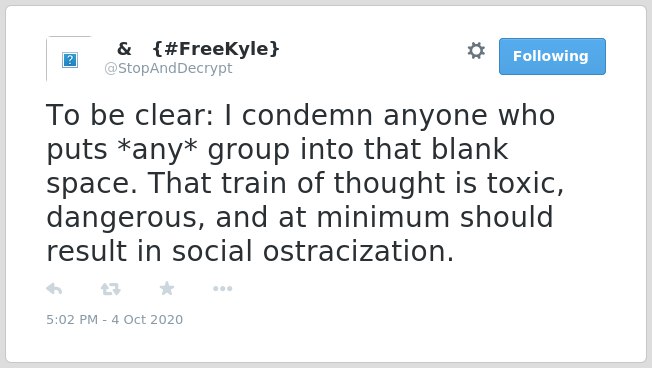Click the broken avatar image placeholder
This screenshot has height=368, width=652.
pyautogui.click(x=70, y=60)
